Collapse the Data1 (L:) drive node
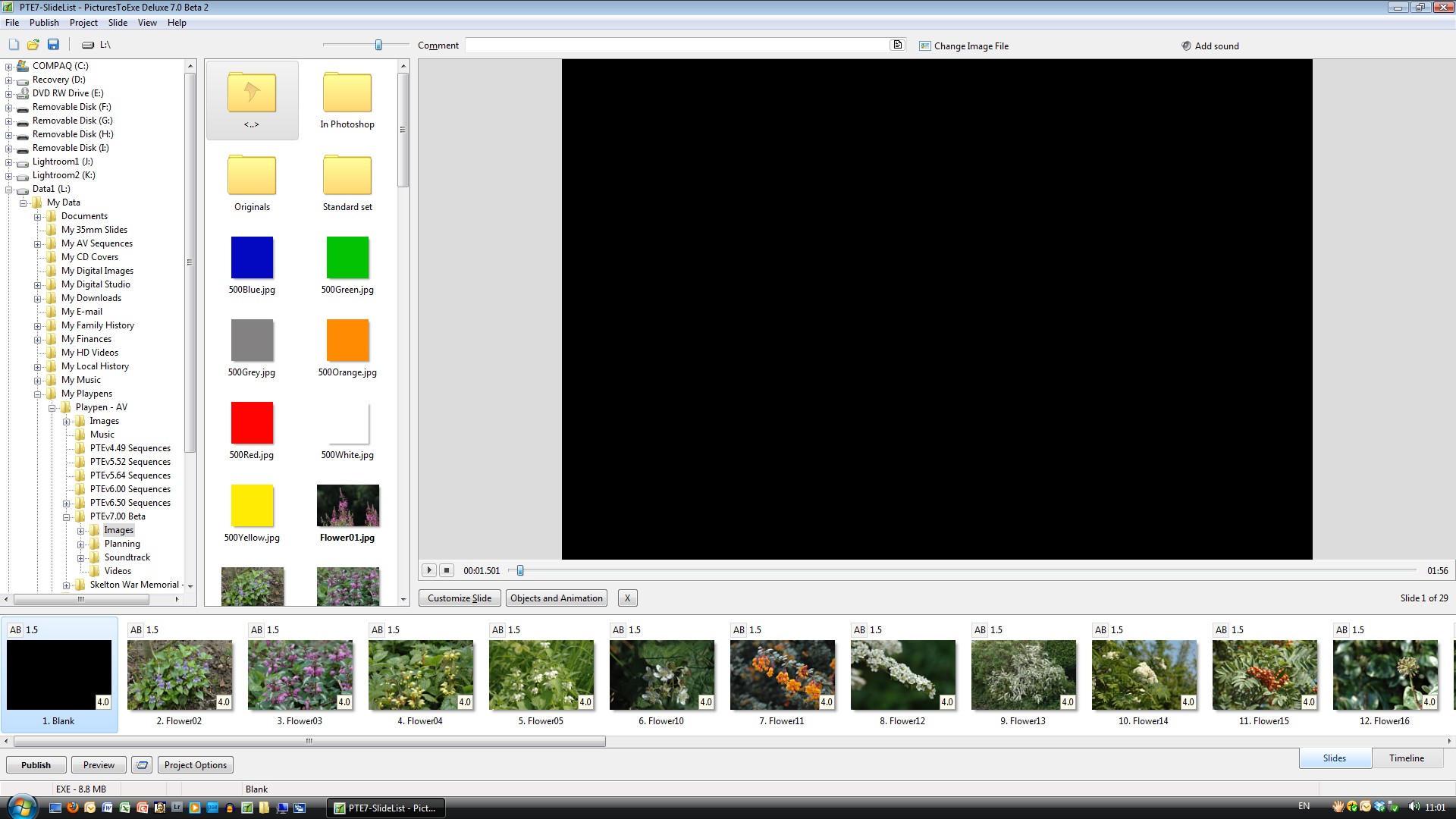The image size is (1456, 819). click(x=8, y=189)
